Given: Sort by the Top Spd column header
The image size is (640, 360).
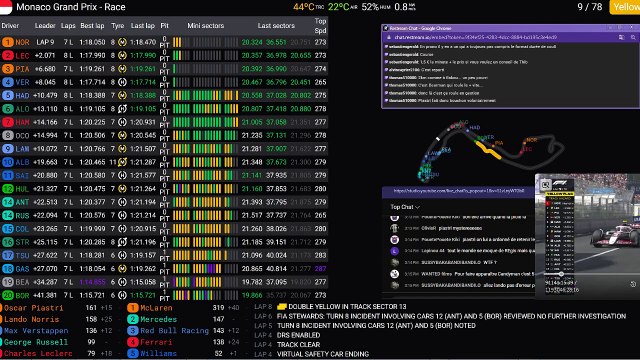Looking at the screenshot, I should pyautogui.click(x=320, y=26).
